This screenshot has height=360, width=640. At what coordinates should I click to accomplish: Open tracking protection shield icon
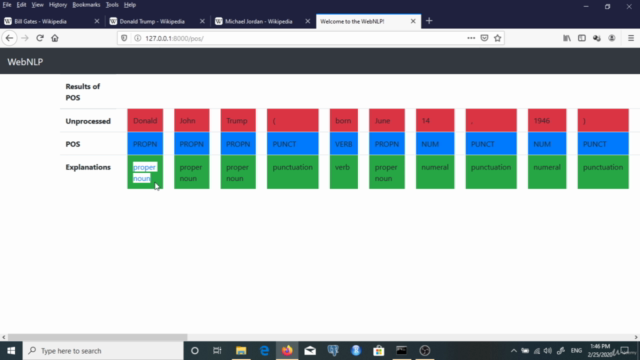click(124, 38)
